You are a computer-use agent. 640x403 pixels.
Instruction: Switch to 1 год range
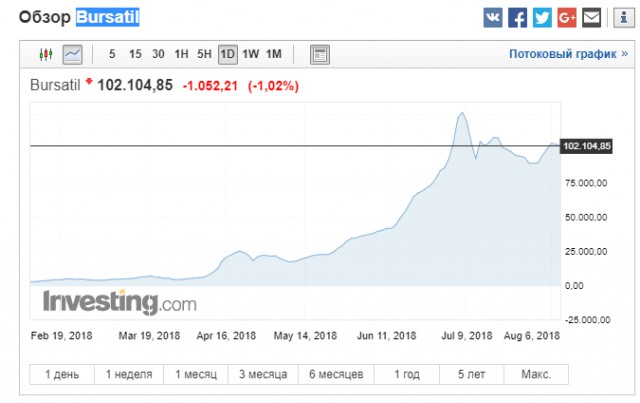click(407, 374)
